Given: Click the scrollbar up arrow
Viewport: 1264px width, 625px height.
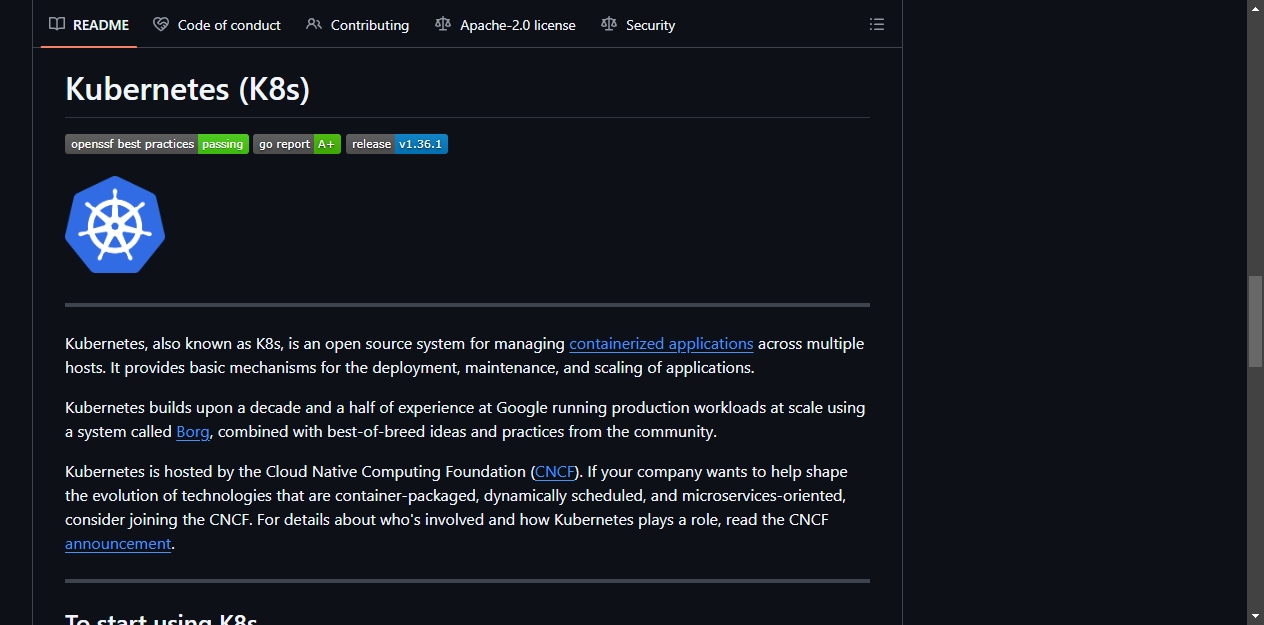Looking at the screenshot, I should (1255, 8).
